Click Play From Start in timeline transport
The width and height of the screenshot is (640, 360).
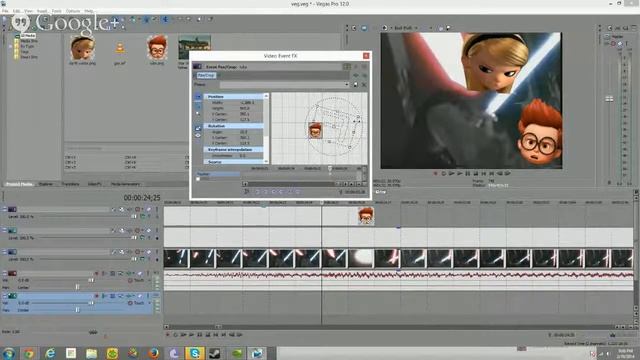pos(183,335)
